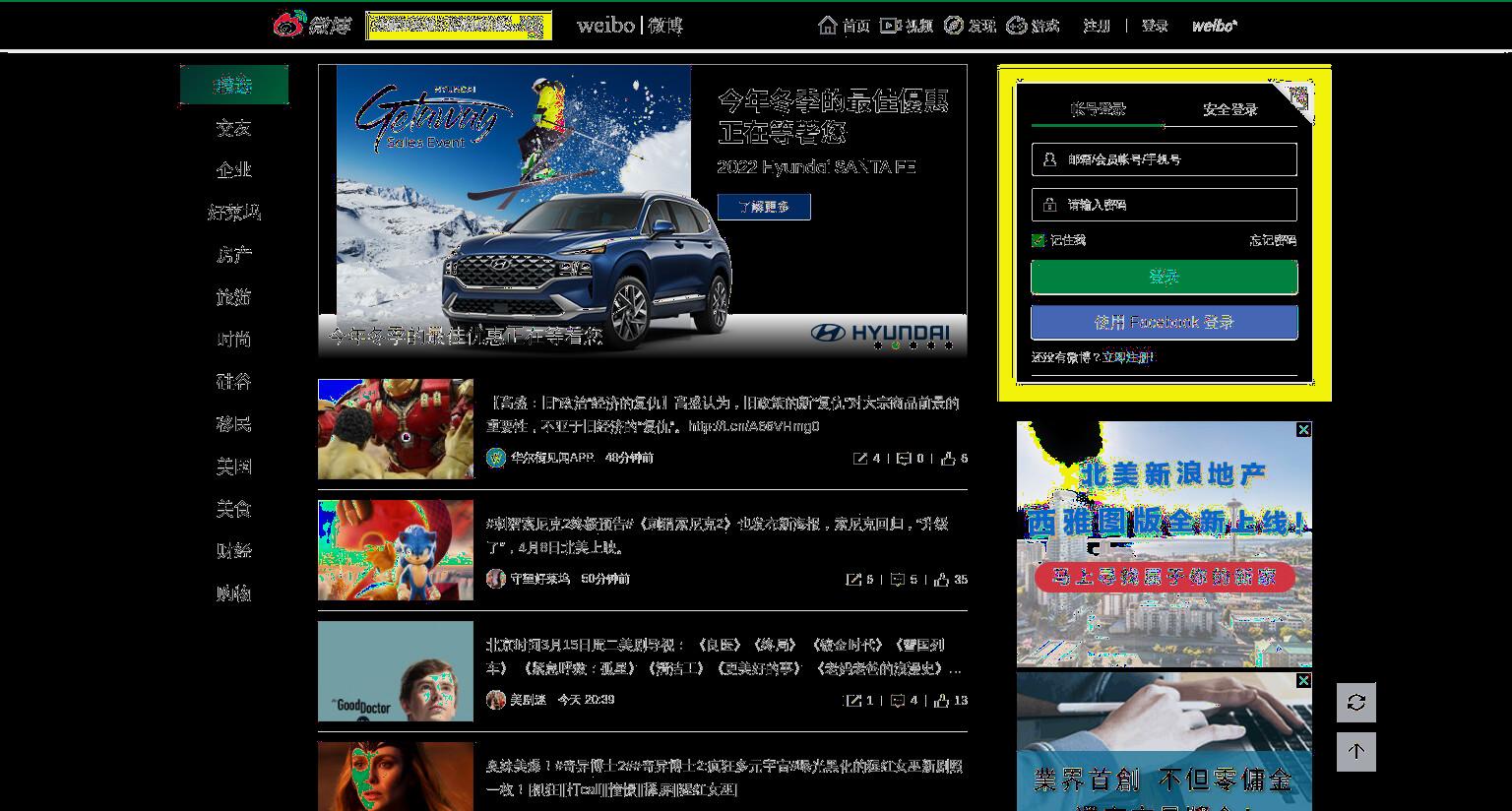Open the http://t.cn/A66VHmg0 link in 高盛 post
This screenshot has height=811, width=1512.
[x=754, y=426]
